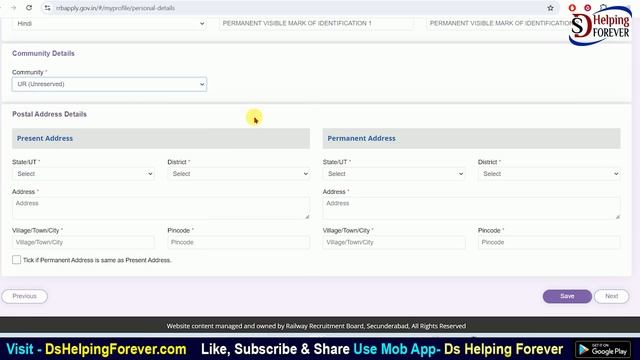Viewport: 640px width, 360px height.
Task: Open Present Address District dropdown
Action: (238, 174)
